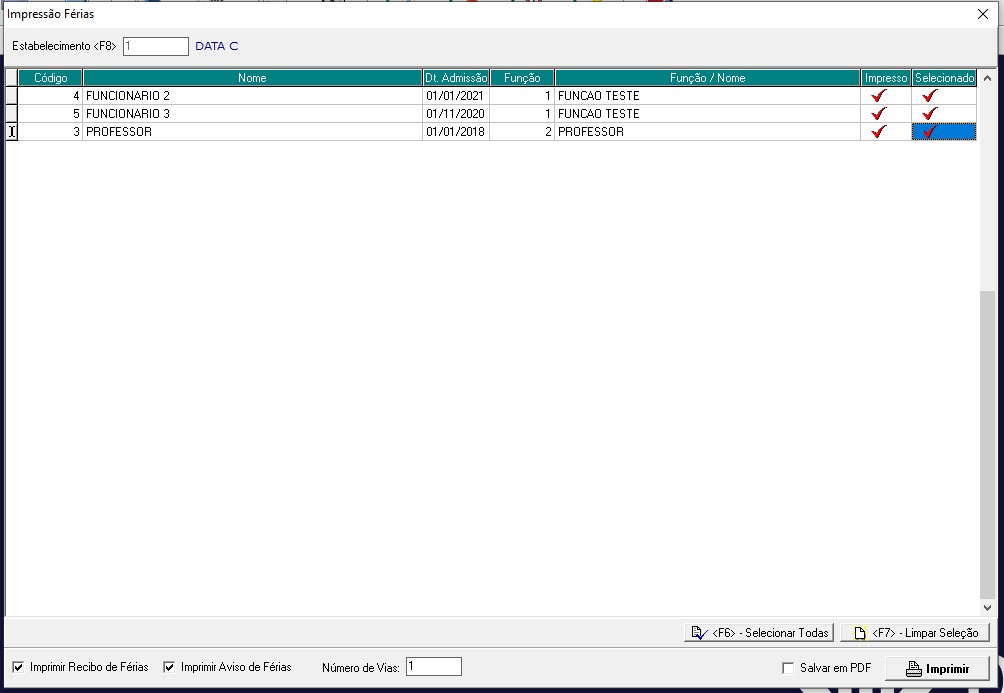Click the row selector for FUNCIONARIO 3

(x=12, y=113)
